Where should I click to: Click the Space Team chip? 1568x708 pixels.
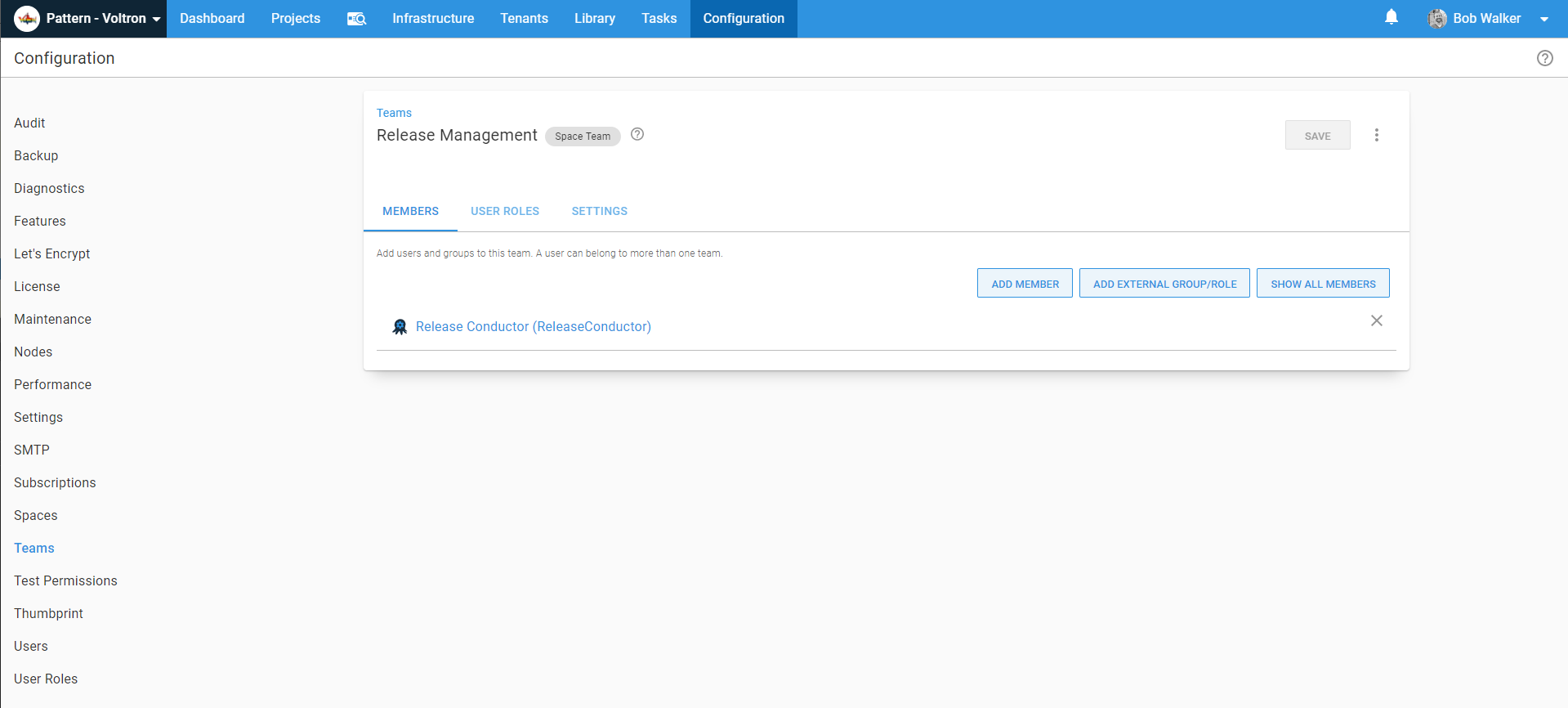(583, 137)
